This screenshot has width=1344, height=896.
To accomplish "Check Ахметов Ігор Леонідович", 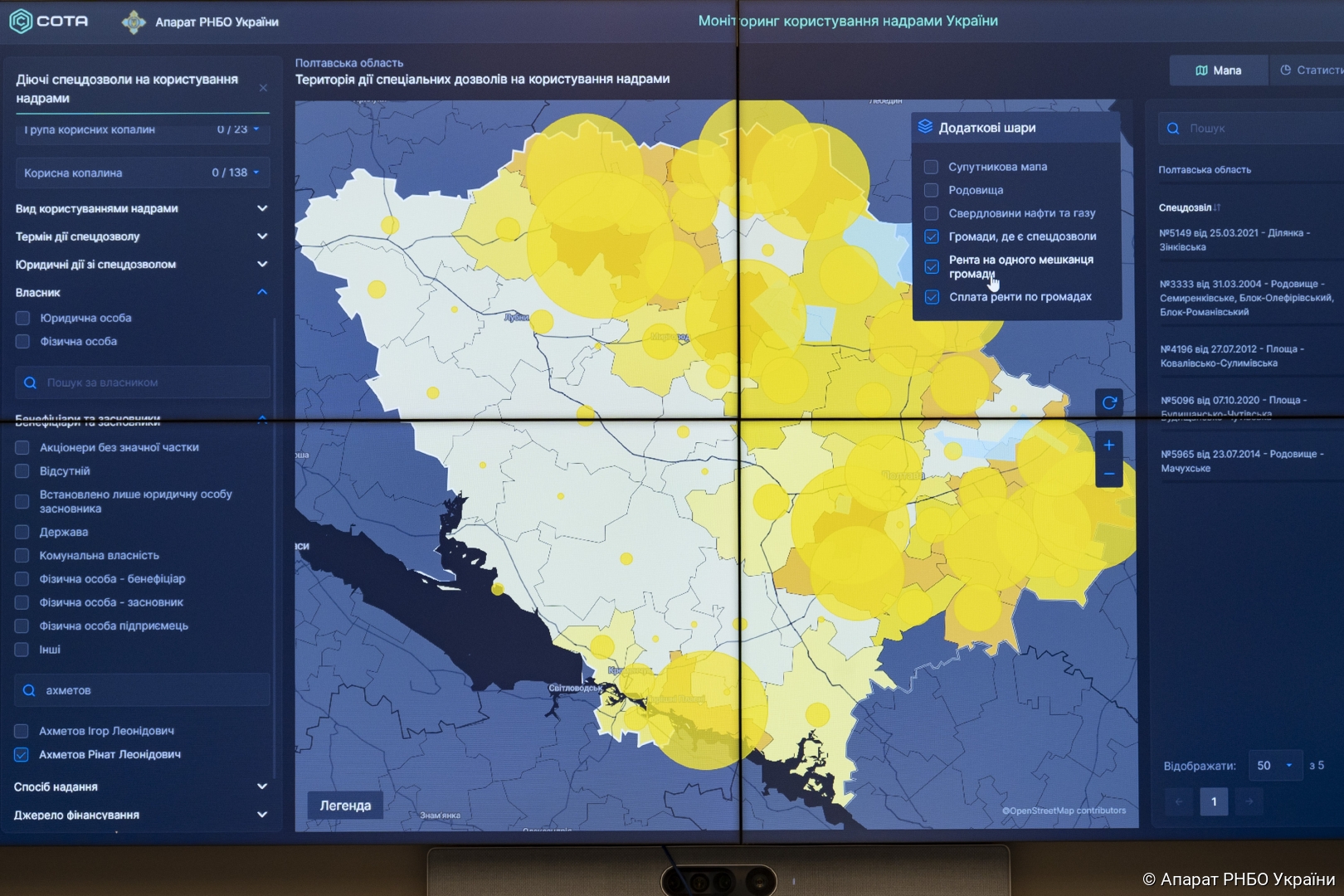I will coord(22,731).
